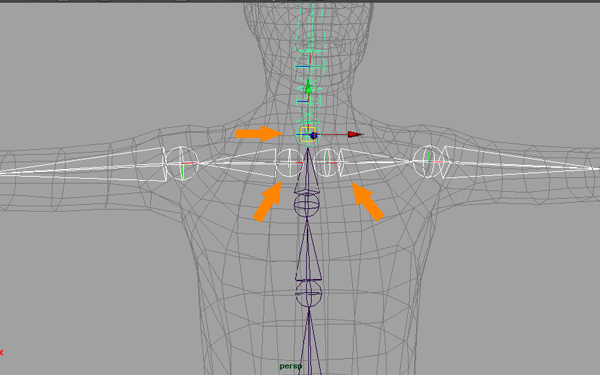This screenshot has width=600, height=375.
Task: Select the white outer shoulder joint sphere, right side
Action: 430,161
